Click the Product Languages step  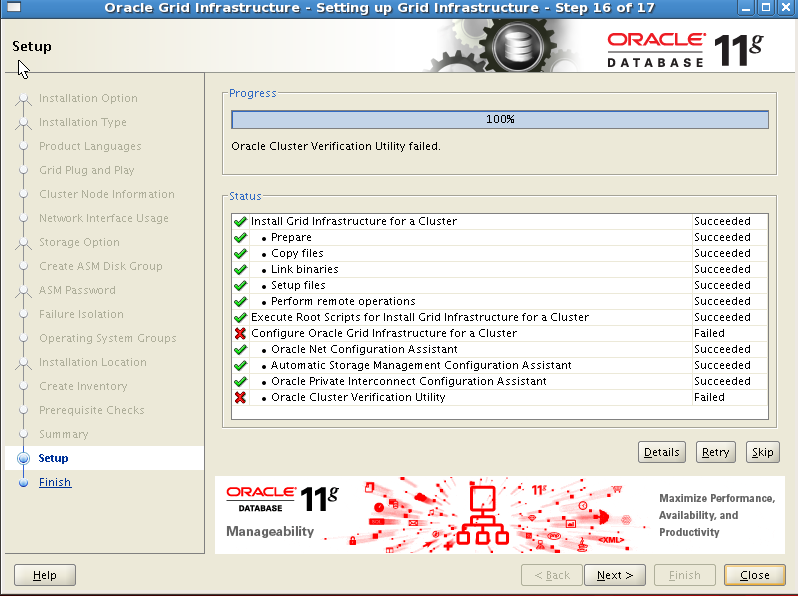(x=90, y=146)
